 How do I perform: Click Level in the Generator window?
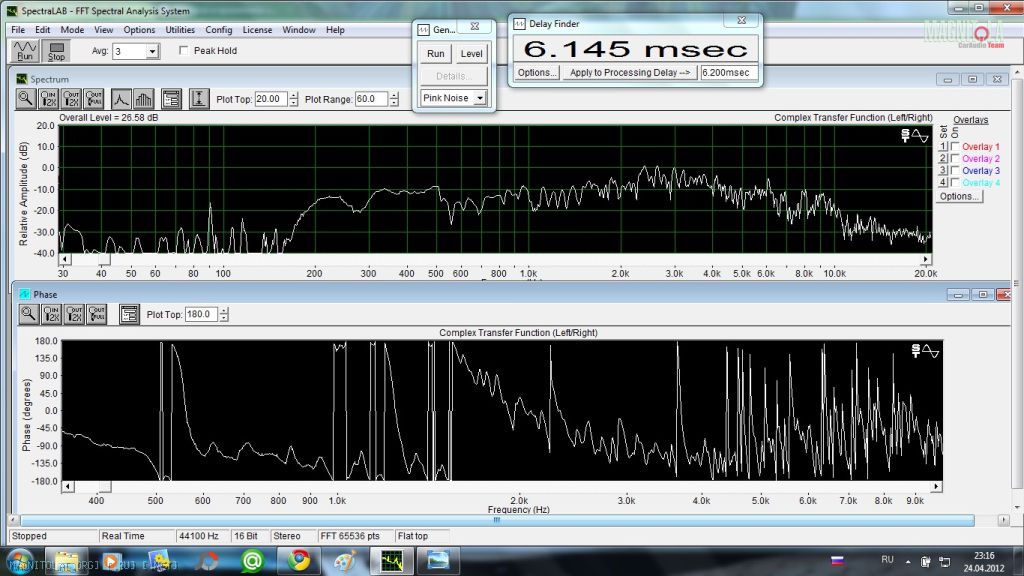[x=471, y=54]
